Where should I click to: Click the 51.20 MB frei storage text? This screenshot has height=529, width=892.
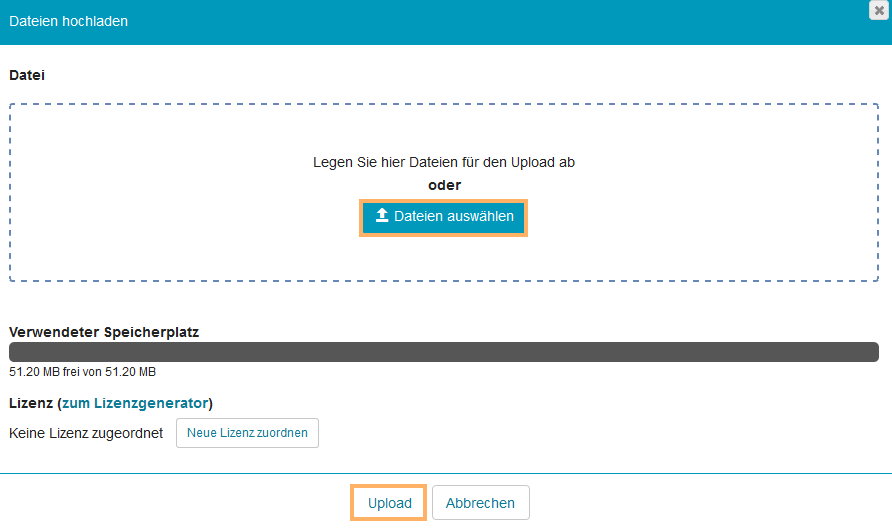(82, 372)
